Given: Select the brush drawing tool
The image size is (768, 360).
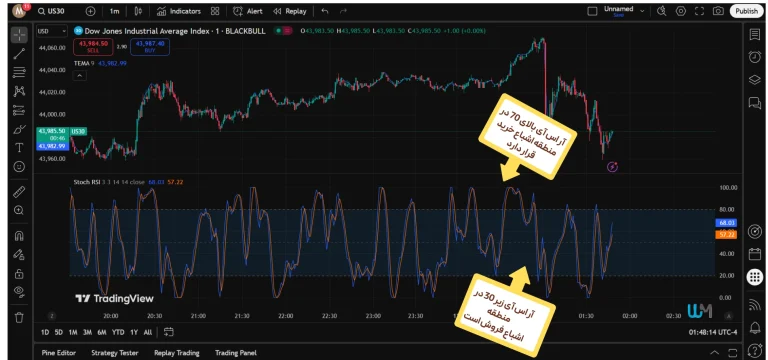Looking at the screenshot, I should click(19, 129).
